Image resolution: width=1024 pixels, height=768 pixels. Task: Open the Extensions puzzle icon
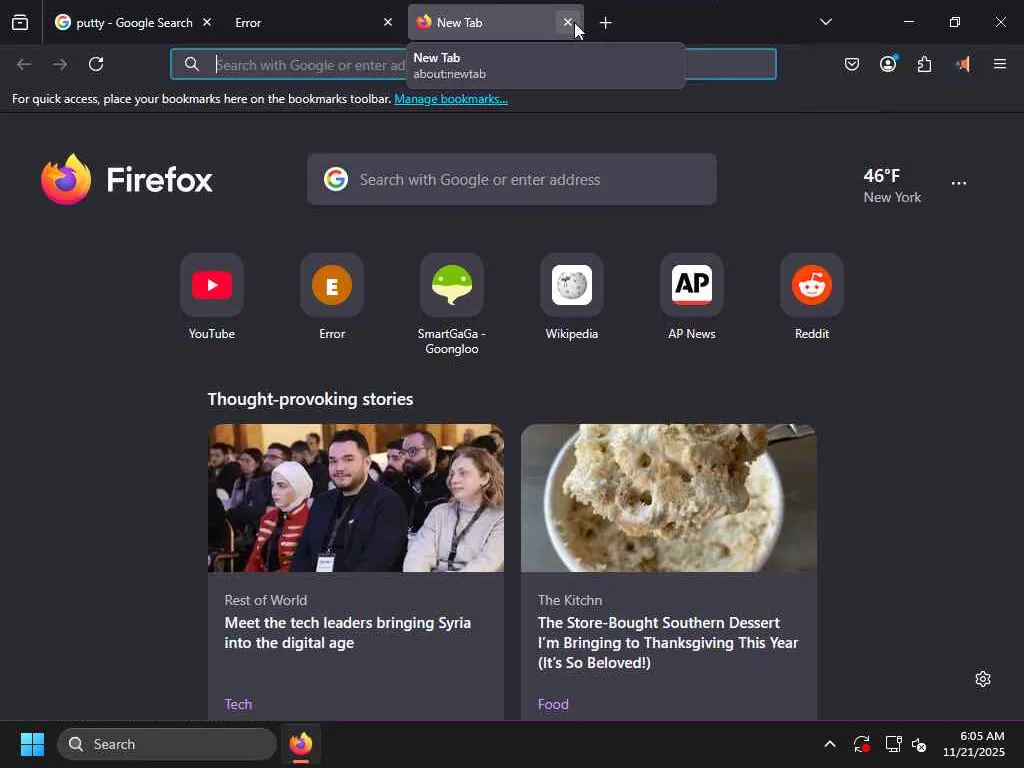pos(924,64)
